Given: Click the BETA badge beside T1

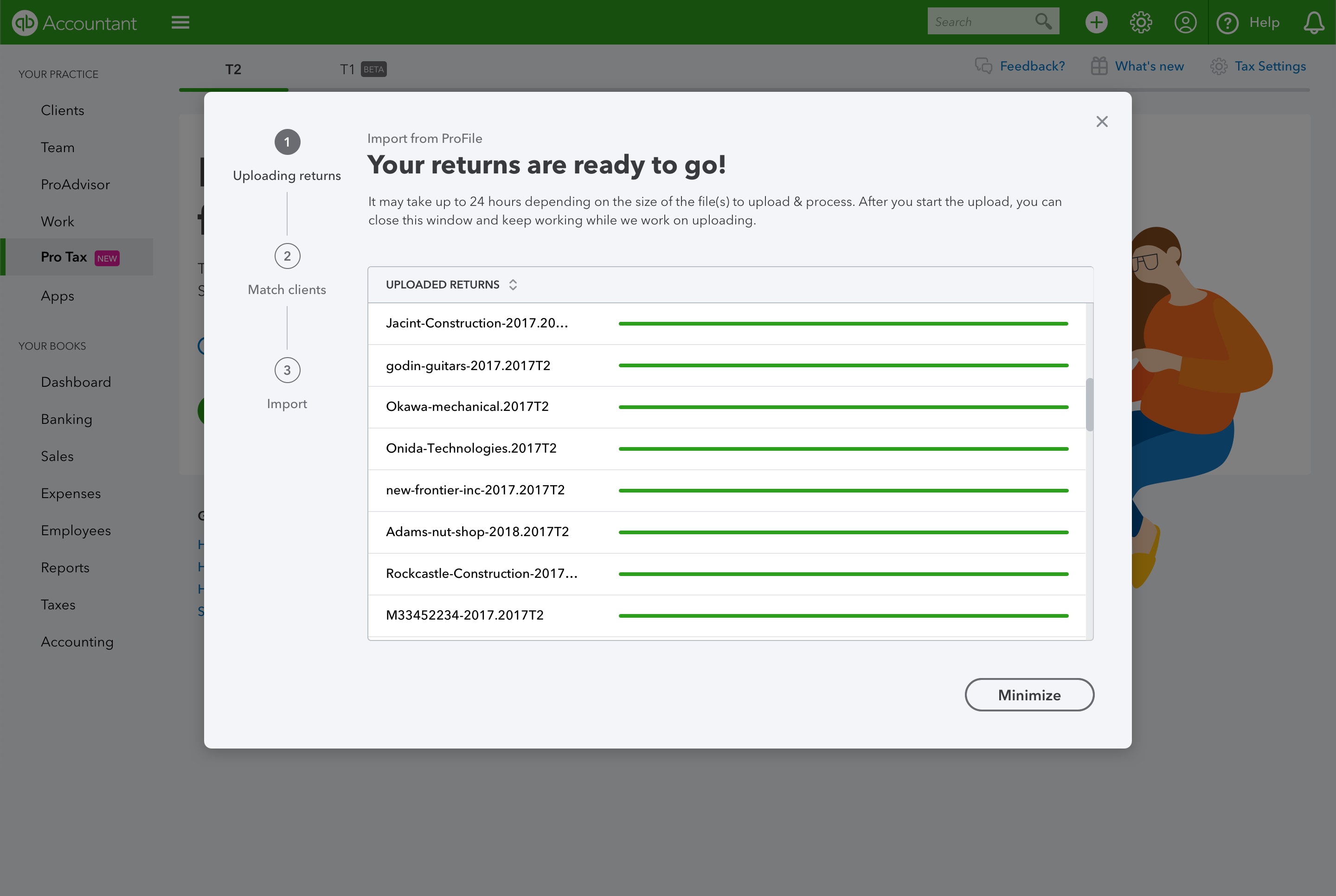Looking at the screenshot, I should coord(374,69).
